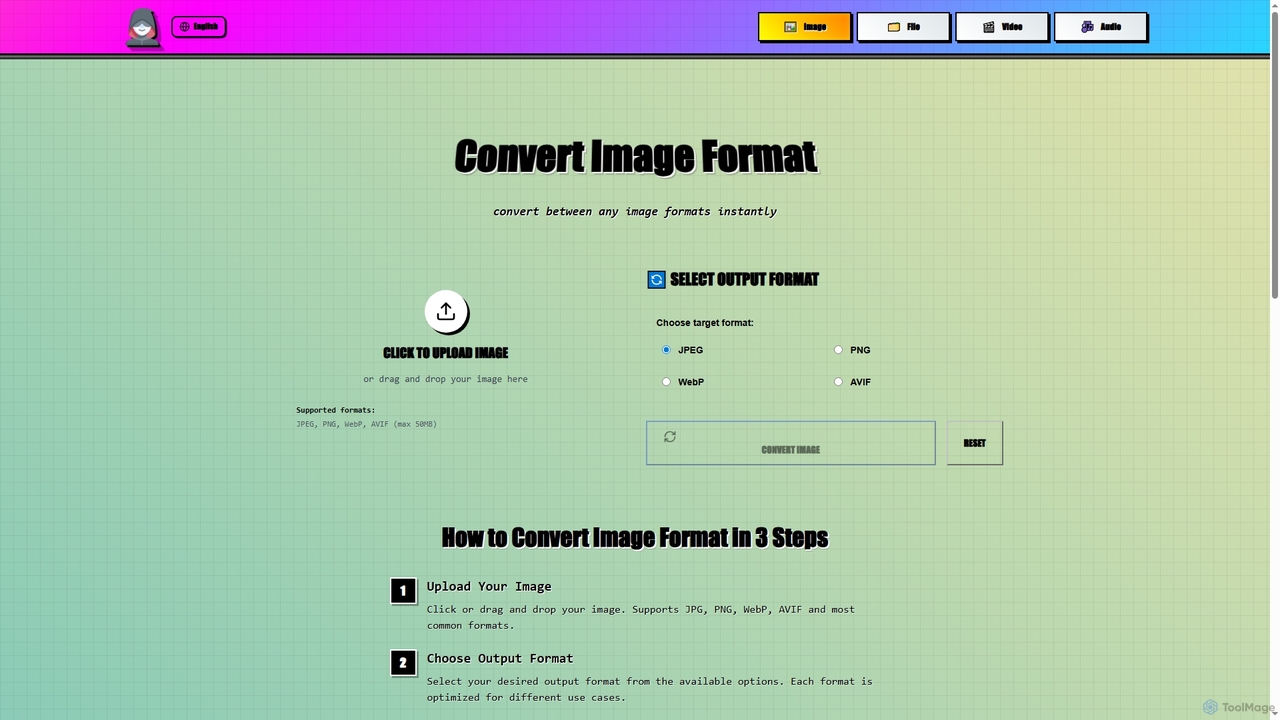Click 'JPEG, PNG, WebP, AVIF (max 50MB)' text
Screen dimensions: 1280x720
point(366,424)
